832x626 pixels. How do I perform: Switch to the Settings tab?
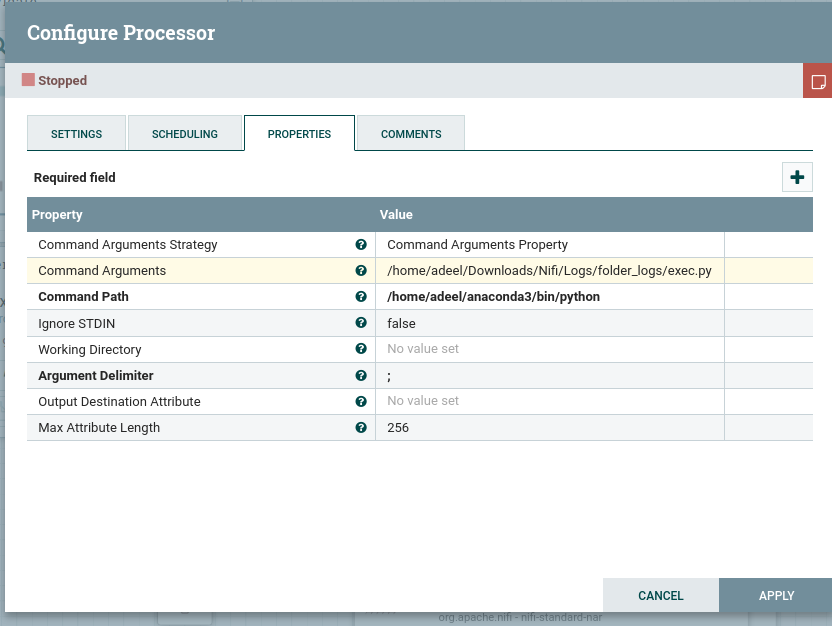(x=77, y=134)
